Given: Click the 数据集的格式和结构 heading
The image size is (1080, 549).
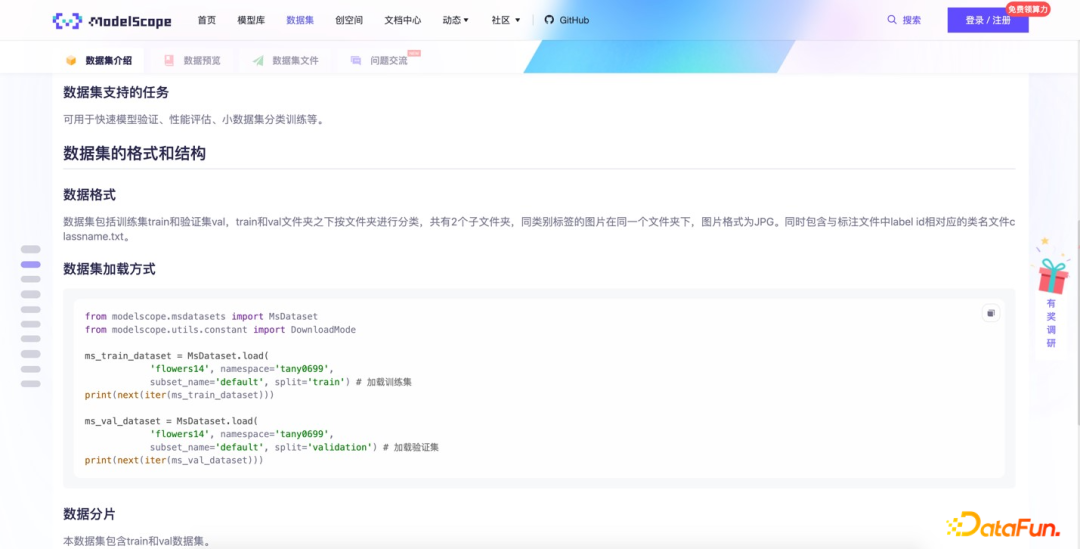Looking at the screenshot, I should [134, 153].
